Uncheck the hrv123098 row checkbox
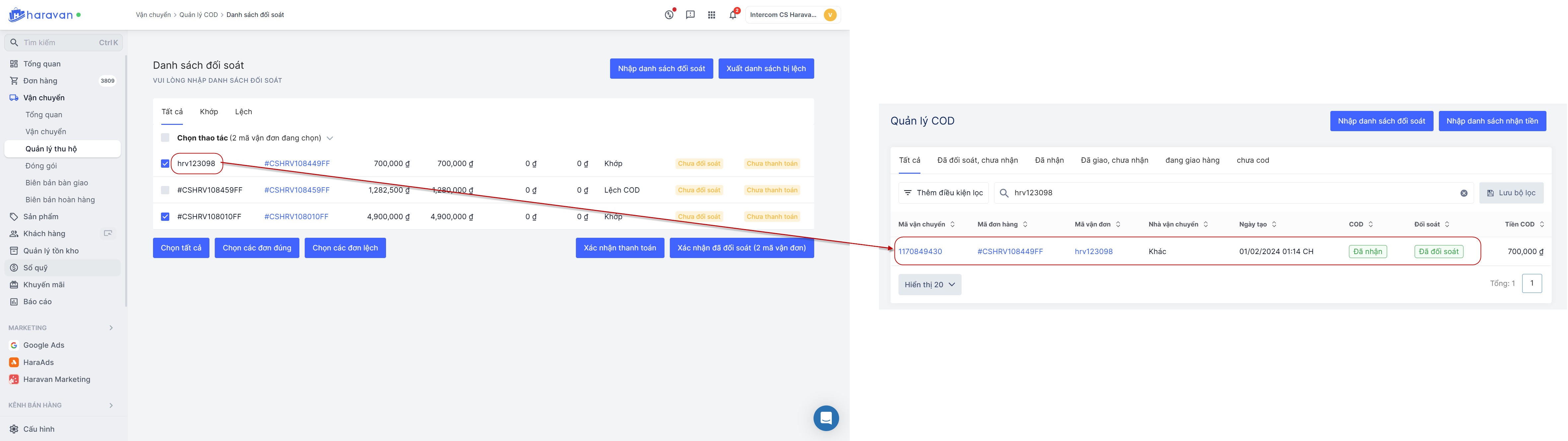 pyautogui.click(x=165, y=163)
